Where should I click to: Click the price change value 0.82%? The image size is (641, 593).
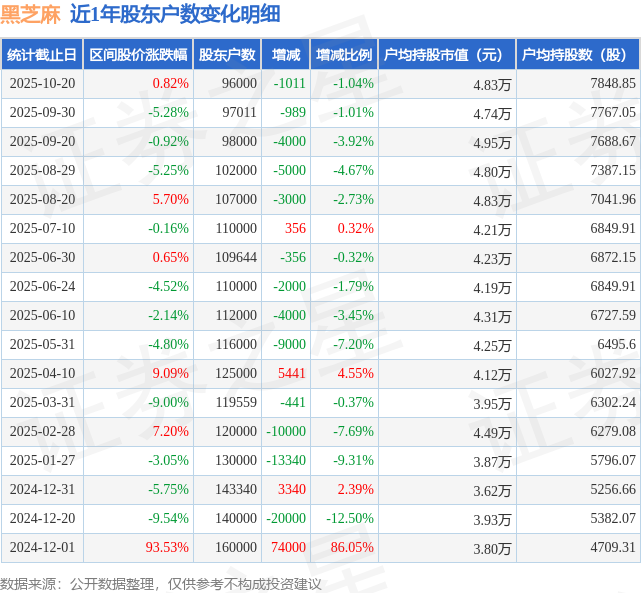(x=170, y=83)
